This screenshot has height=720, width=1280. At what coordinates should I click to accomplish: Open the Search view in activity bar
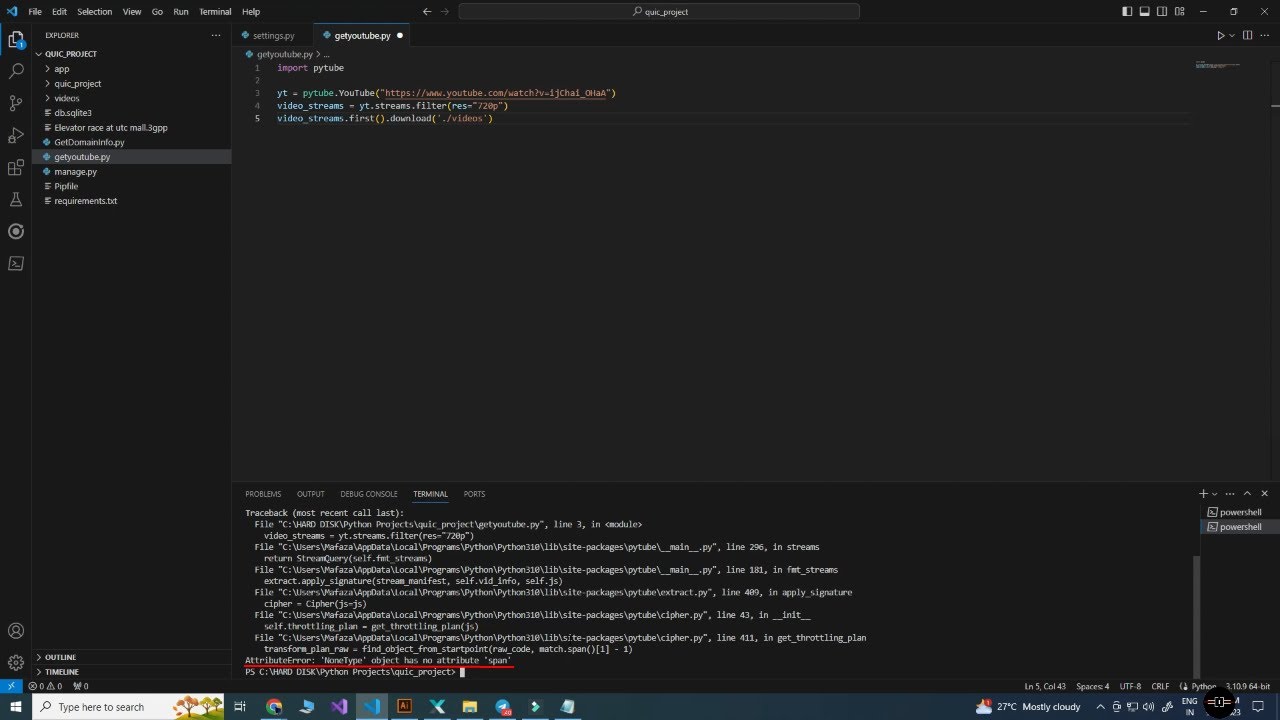click(x=16, y=72)
